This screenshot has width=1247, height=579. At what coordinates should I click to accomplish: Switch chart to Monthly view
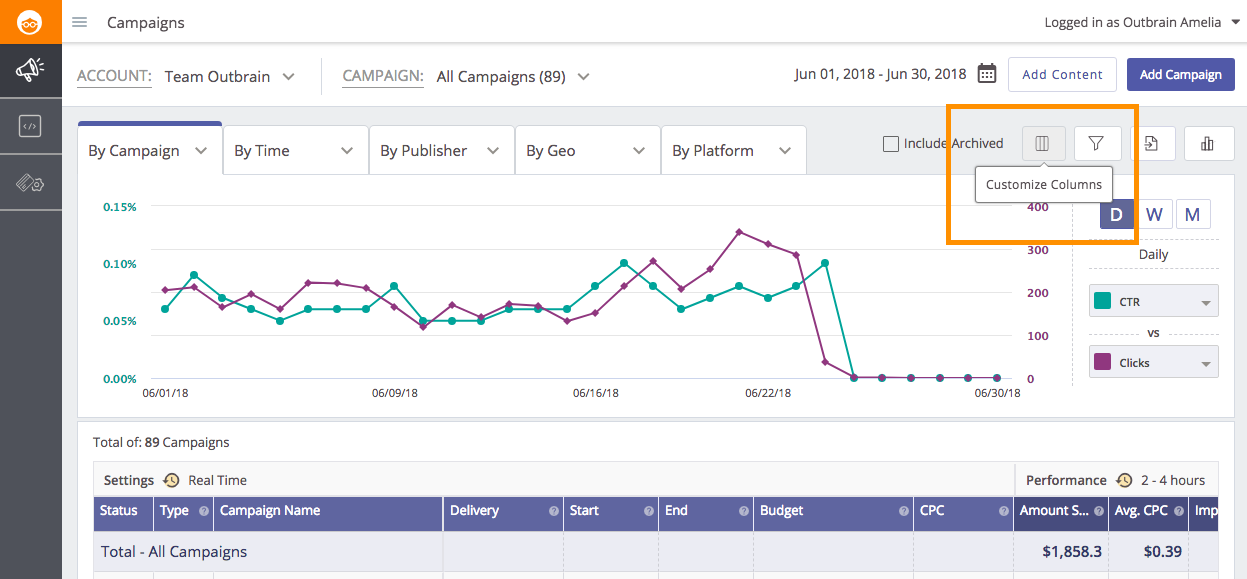[1192, 214]
